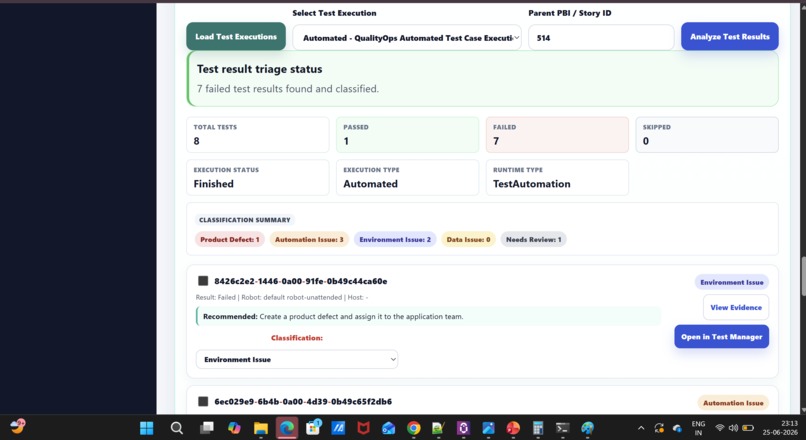Open the Terminal app from the taskbar

(x=562, y=428)
